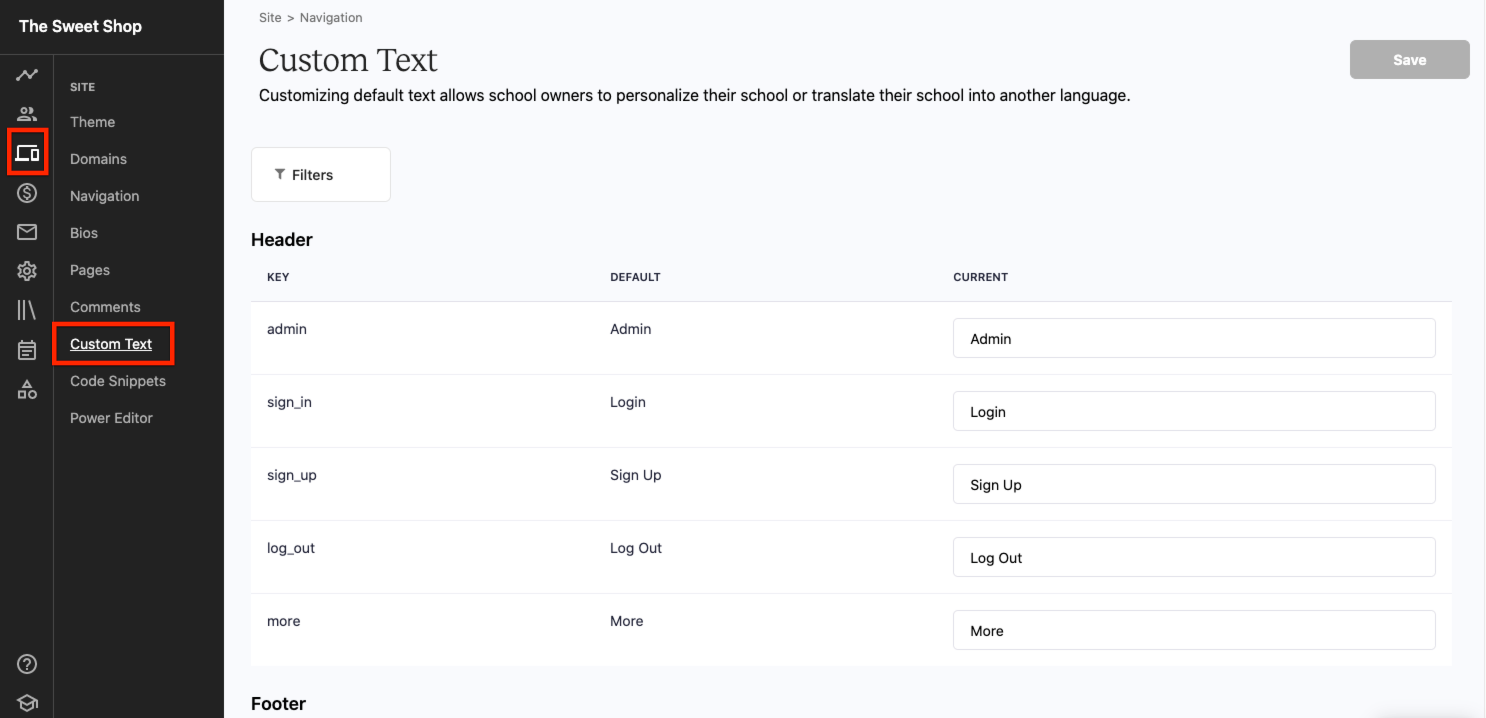
Task: Click the "admin" key cell
Action: pos(287,329)
